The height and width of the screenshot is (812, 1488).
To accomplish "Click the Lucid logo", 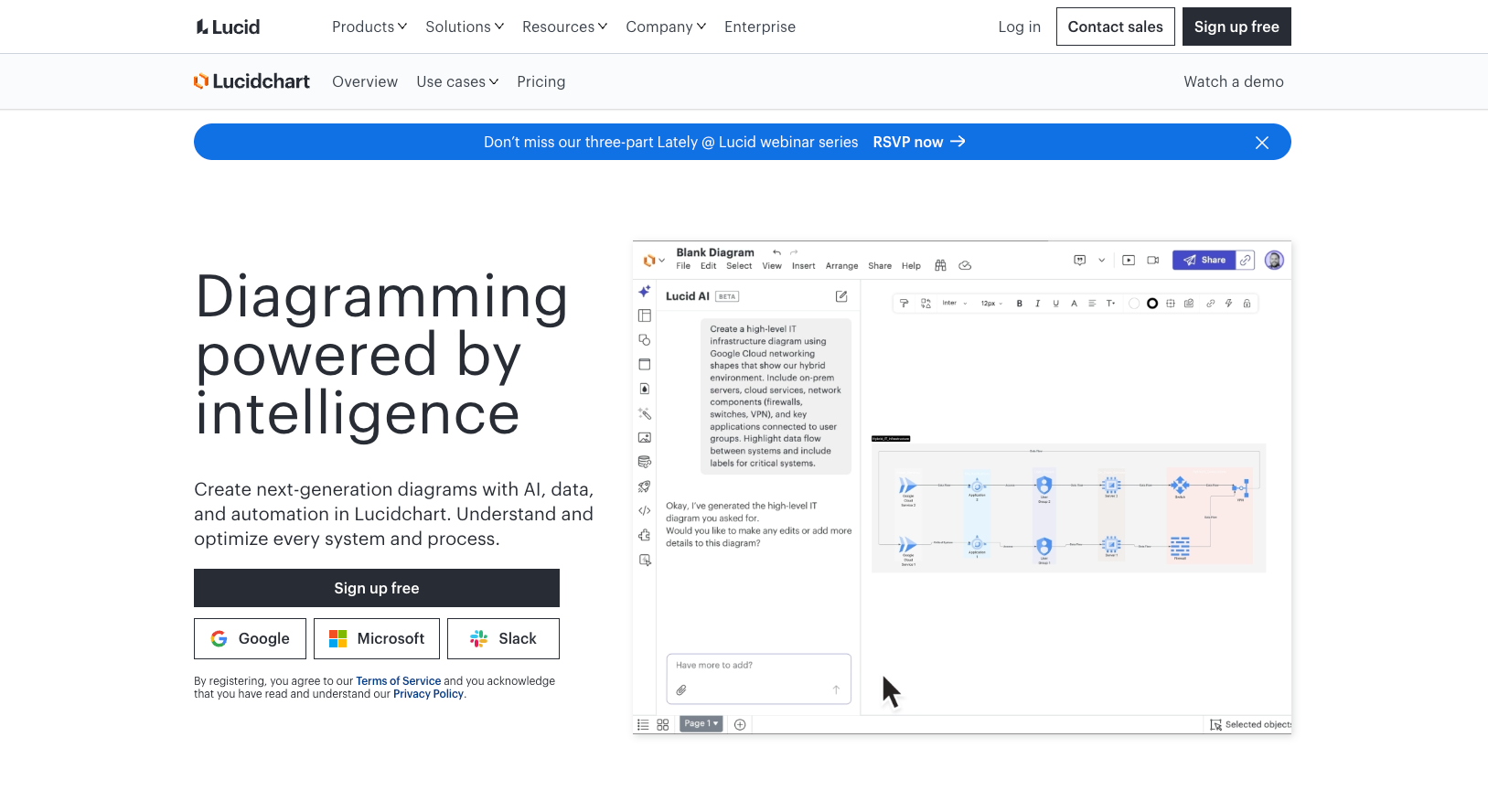I will click(228, 27).
